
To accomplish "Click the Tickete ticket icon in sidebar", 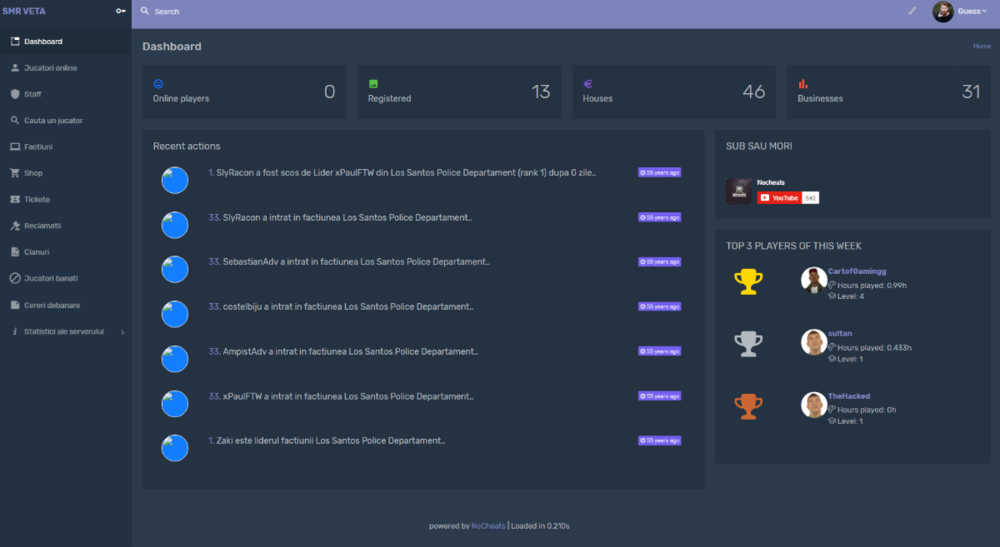I will 15,199.
